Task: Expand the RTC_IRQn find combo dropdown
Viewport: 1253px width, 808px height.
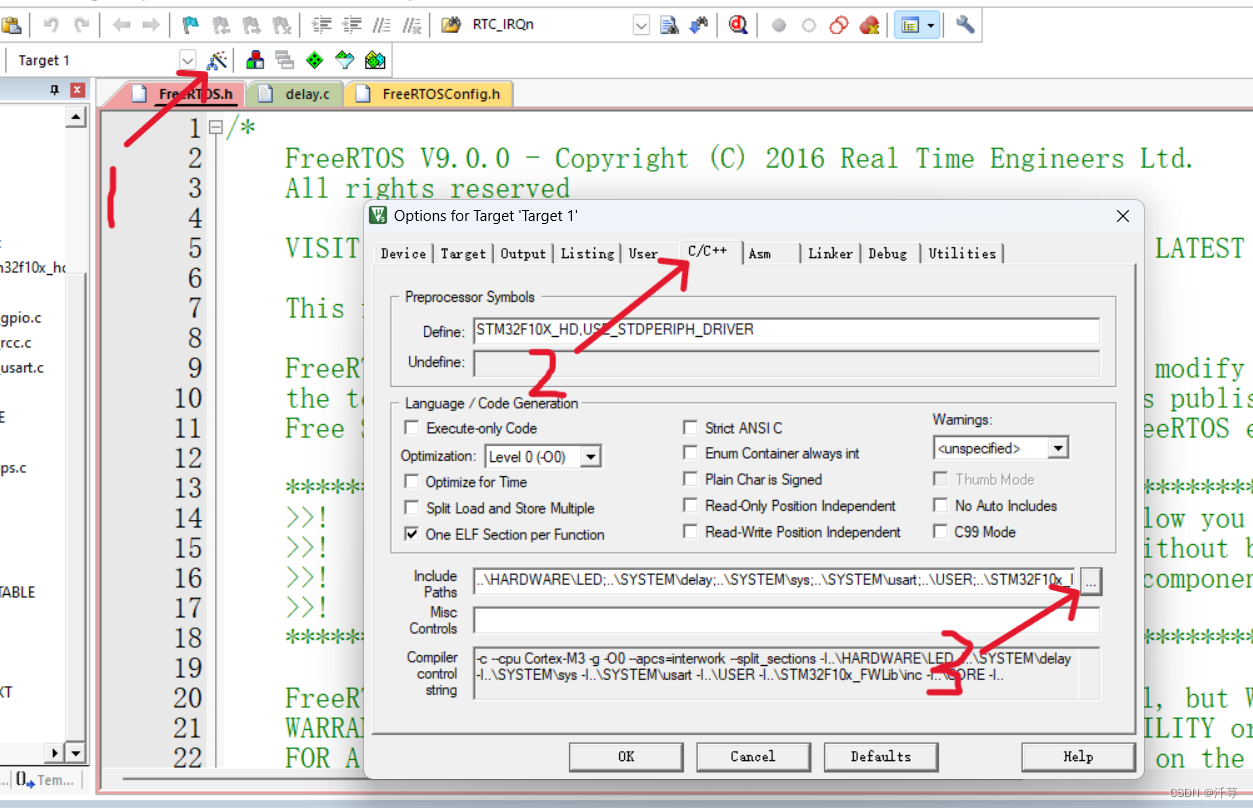Action: [641, 25]
